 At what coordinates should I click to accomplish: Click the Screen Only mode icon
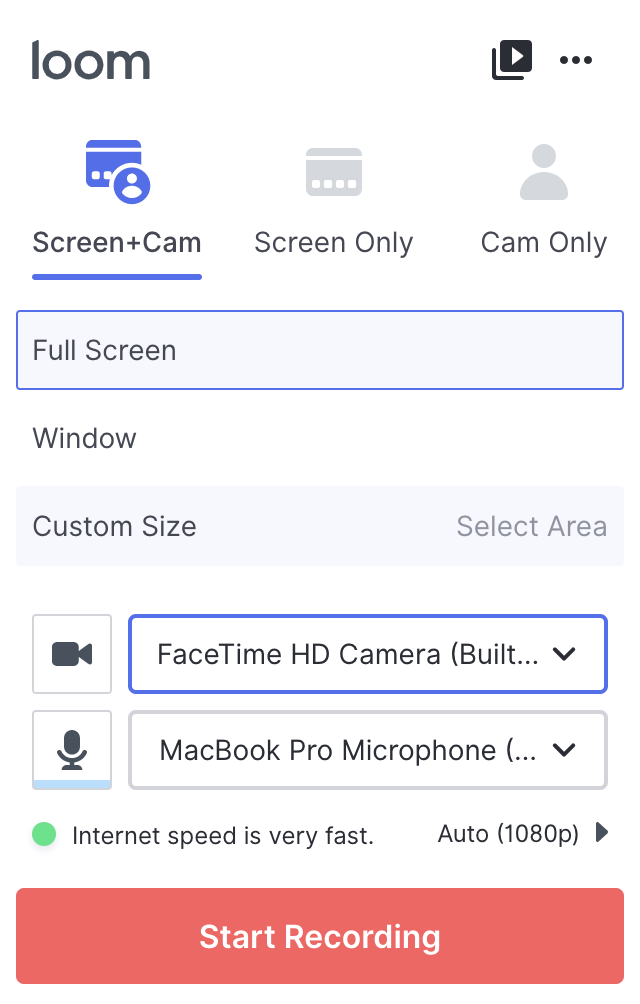pyautogui.click(x=333, y=172)
